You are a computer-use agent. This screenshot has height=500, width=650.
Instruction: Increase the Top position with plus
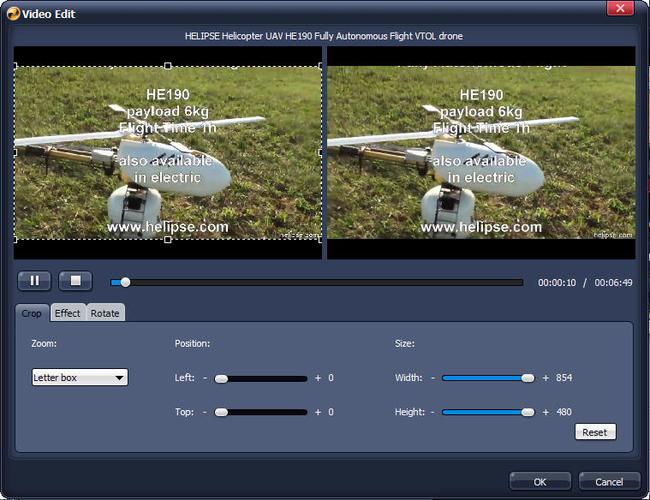point(318,412)
